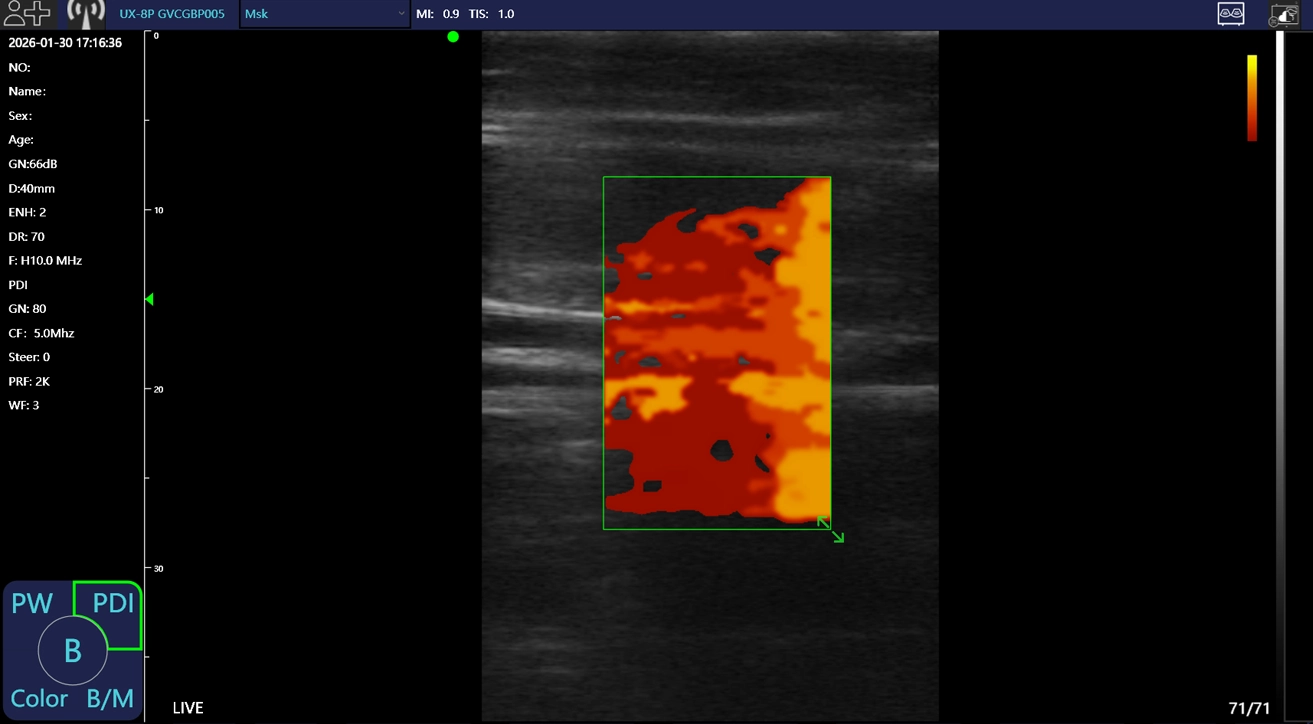The width and height of the screenshot is (1313, 724).
Task: Click the power Doppler color map bar
Action: pos(1251,97)
